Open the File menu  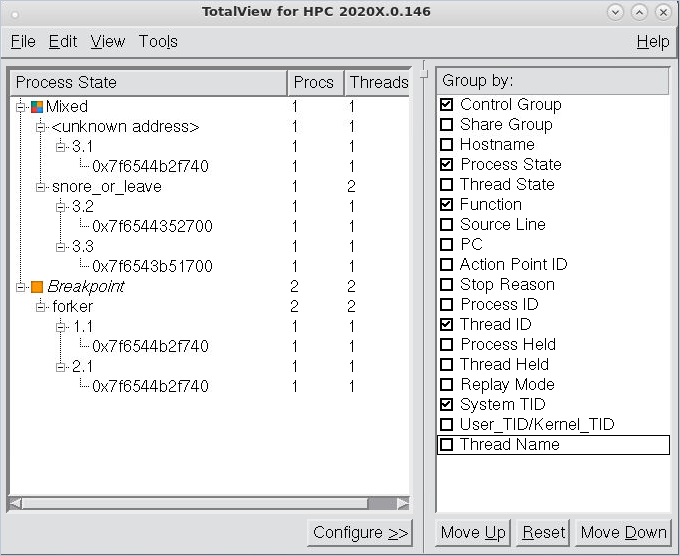click(x=23, y=41)
